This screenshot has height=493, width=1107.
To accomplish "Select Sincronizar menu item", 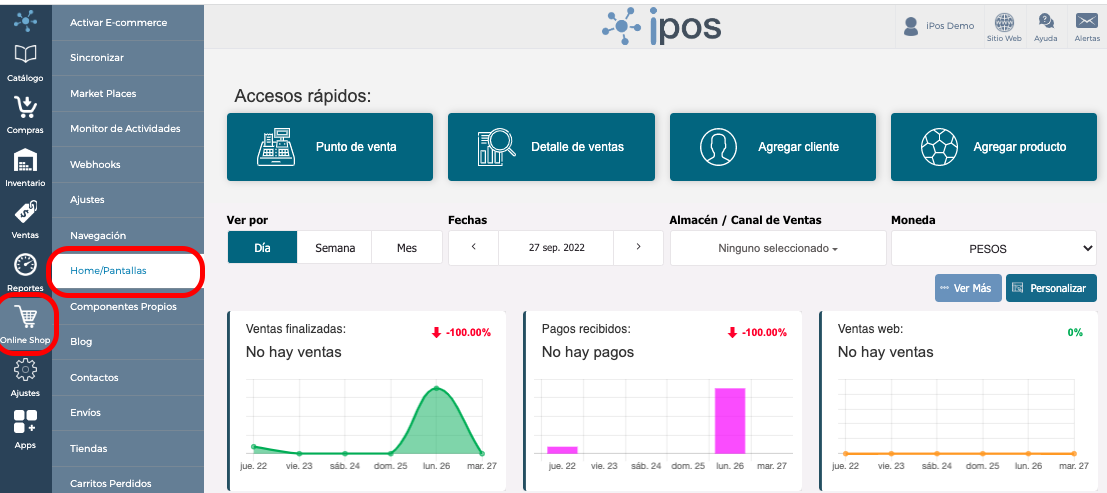I will point(128,58).
